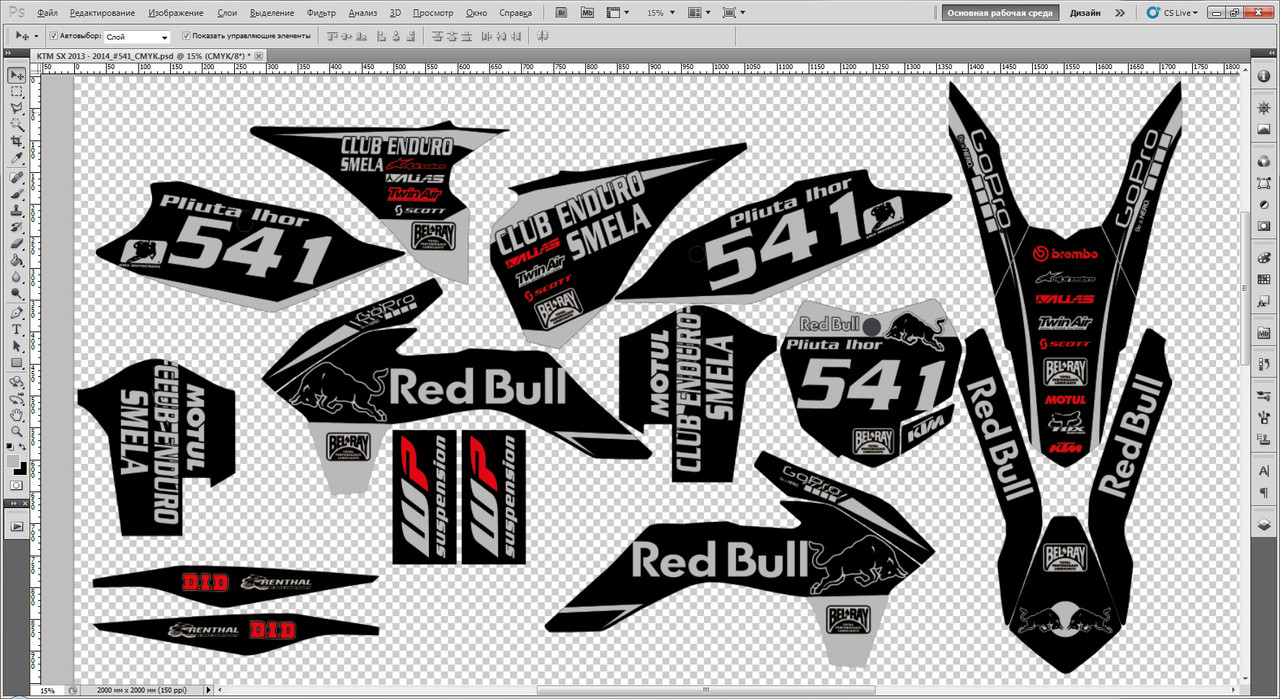
Task: Select the Dodge tool
Action: (17, 294)
